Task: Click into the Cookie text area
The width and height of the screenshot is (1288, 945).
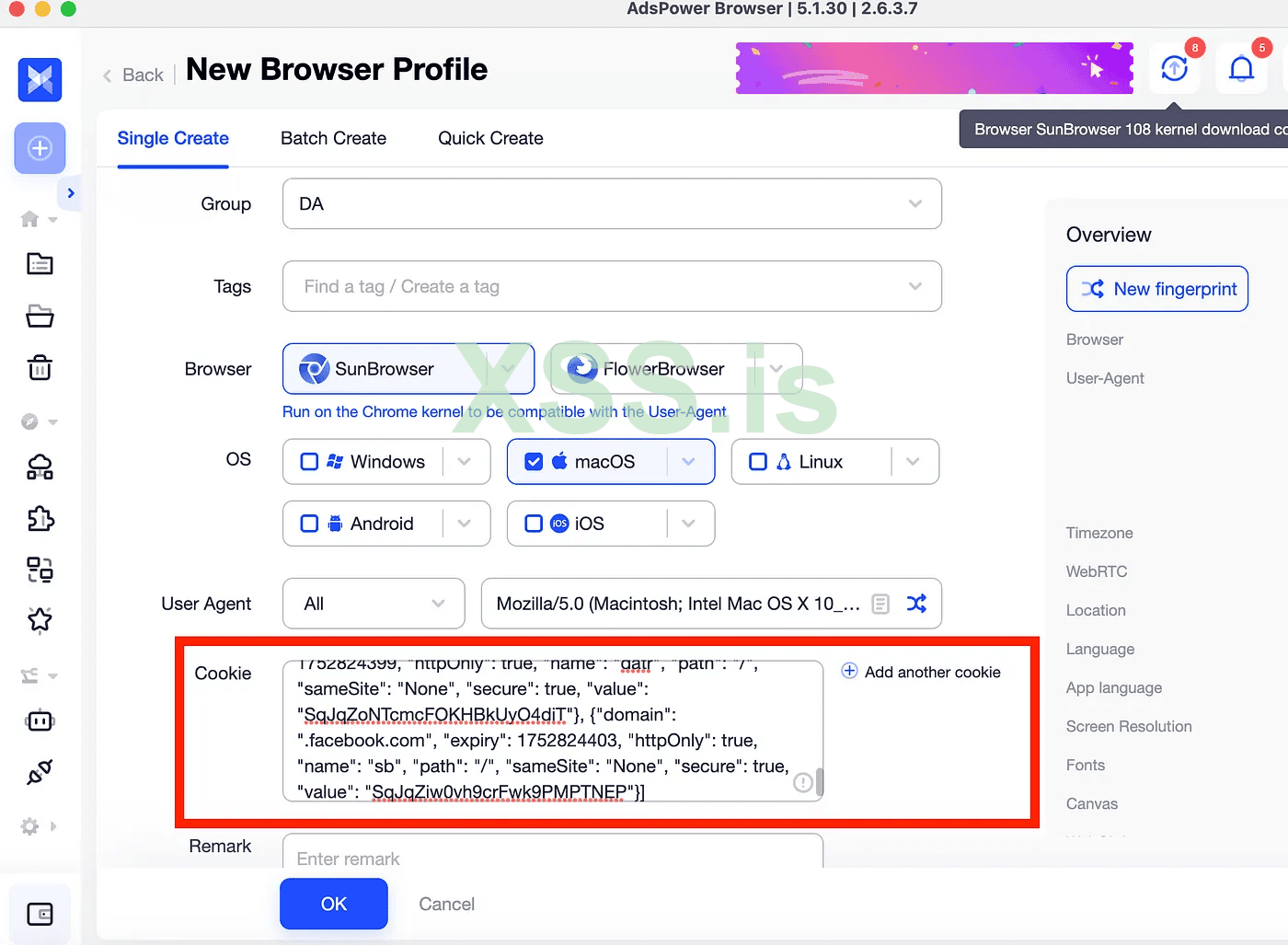Action: [553, 731]
